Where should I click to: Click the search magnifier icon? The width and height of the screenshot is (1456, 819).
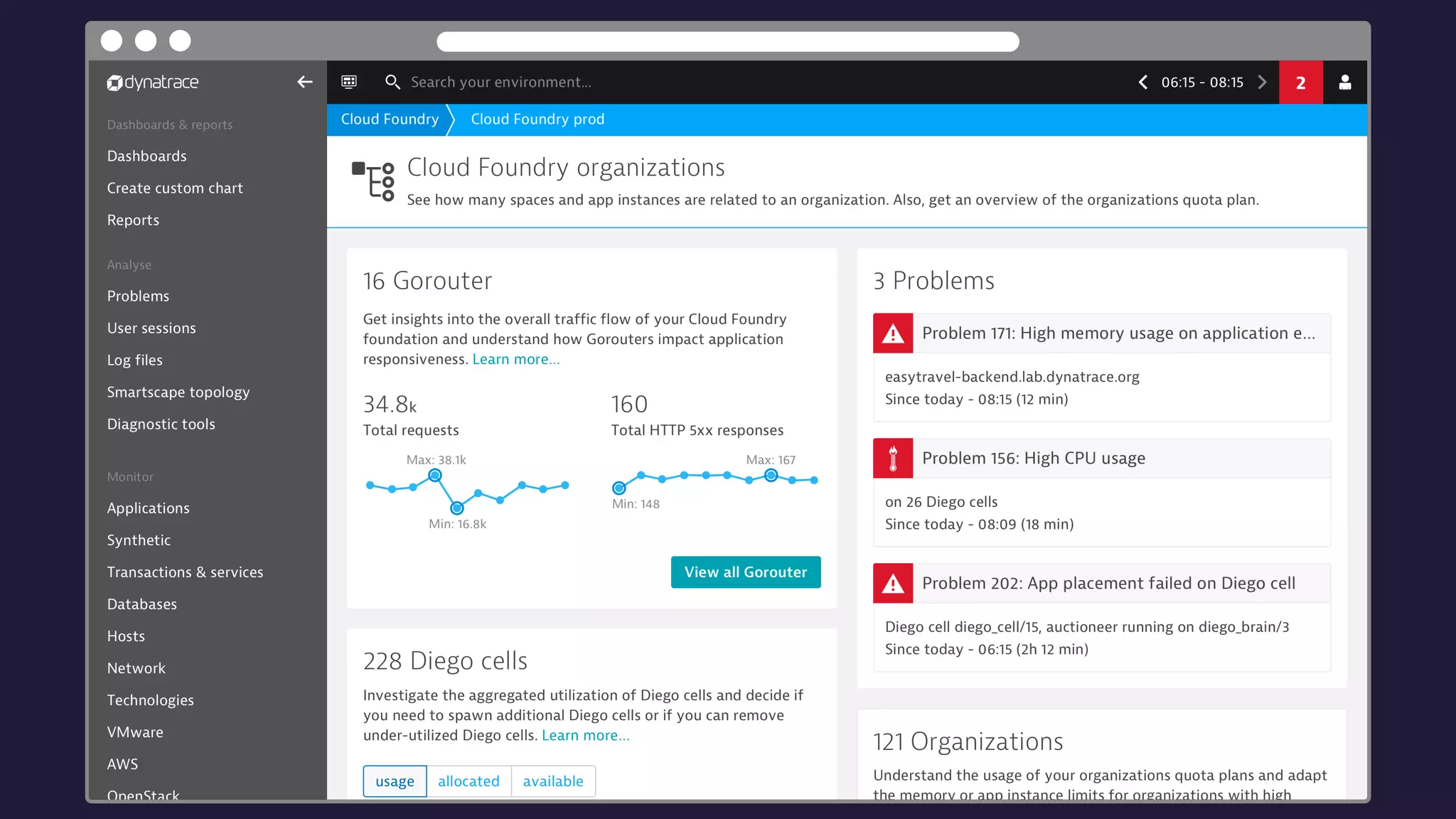[x=392, y=82]
